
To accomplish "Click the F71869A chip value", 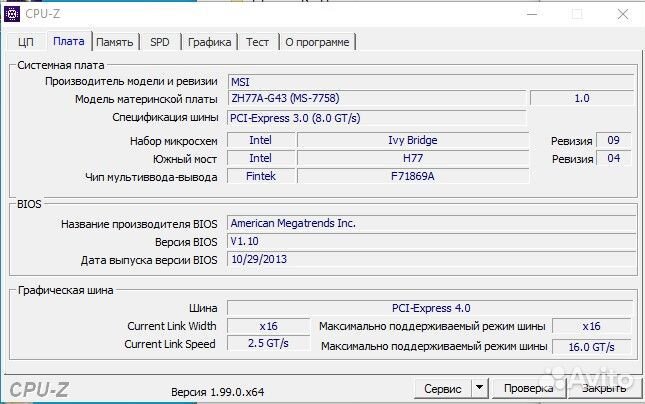I will coord(413,176).
